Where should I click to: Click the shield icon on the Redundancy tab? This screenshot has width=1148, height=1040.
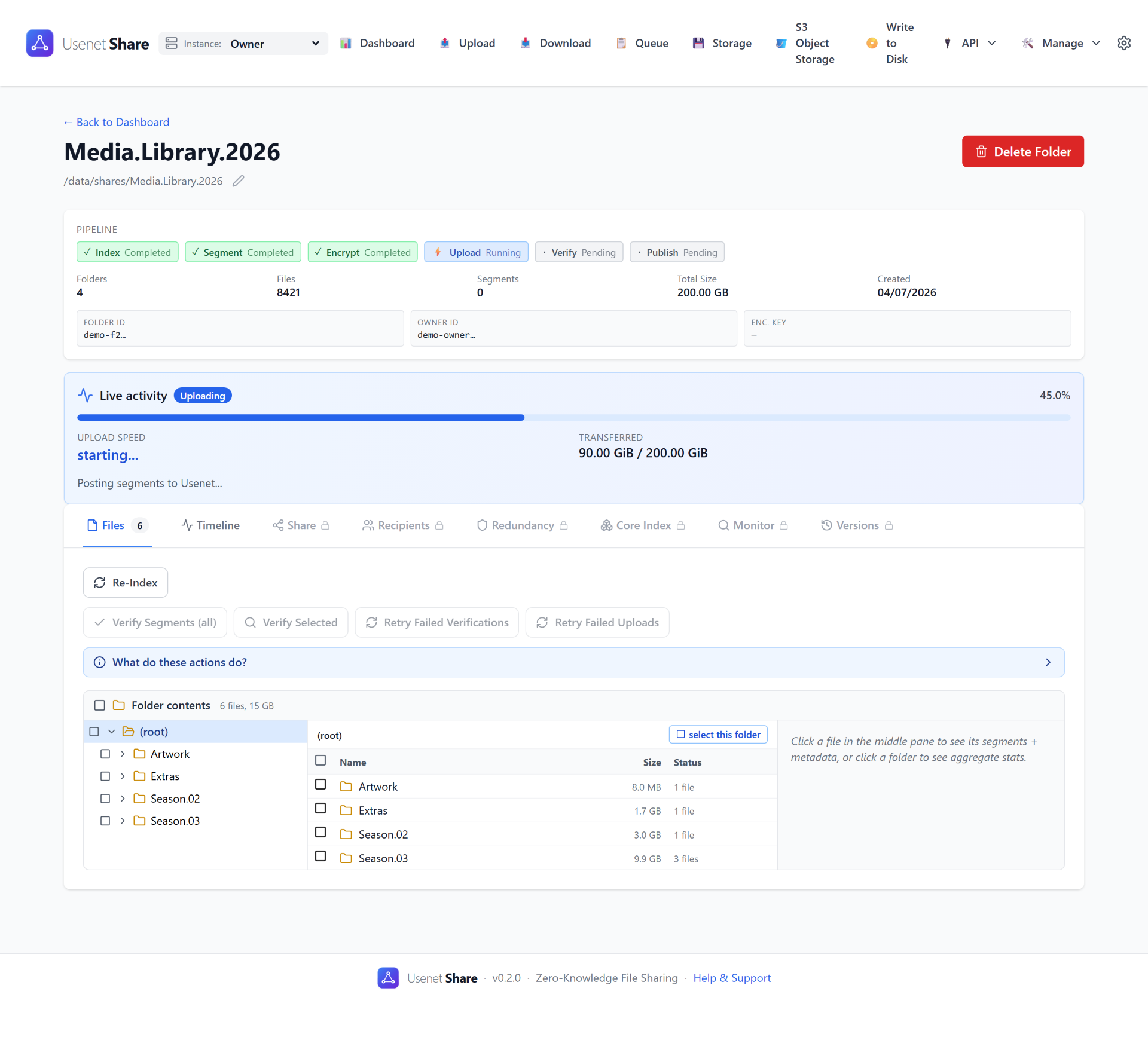482,525
